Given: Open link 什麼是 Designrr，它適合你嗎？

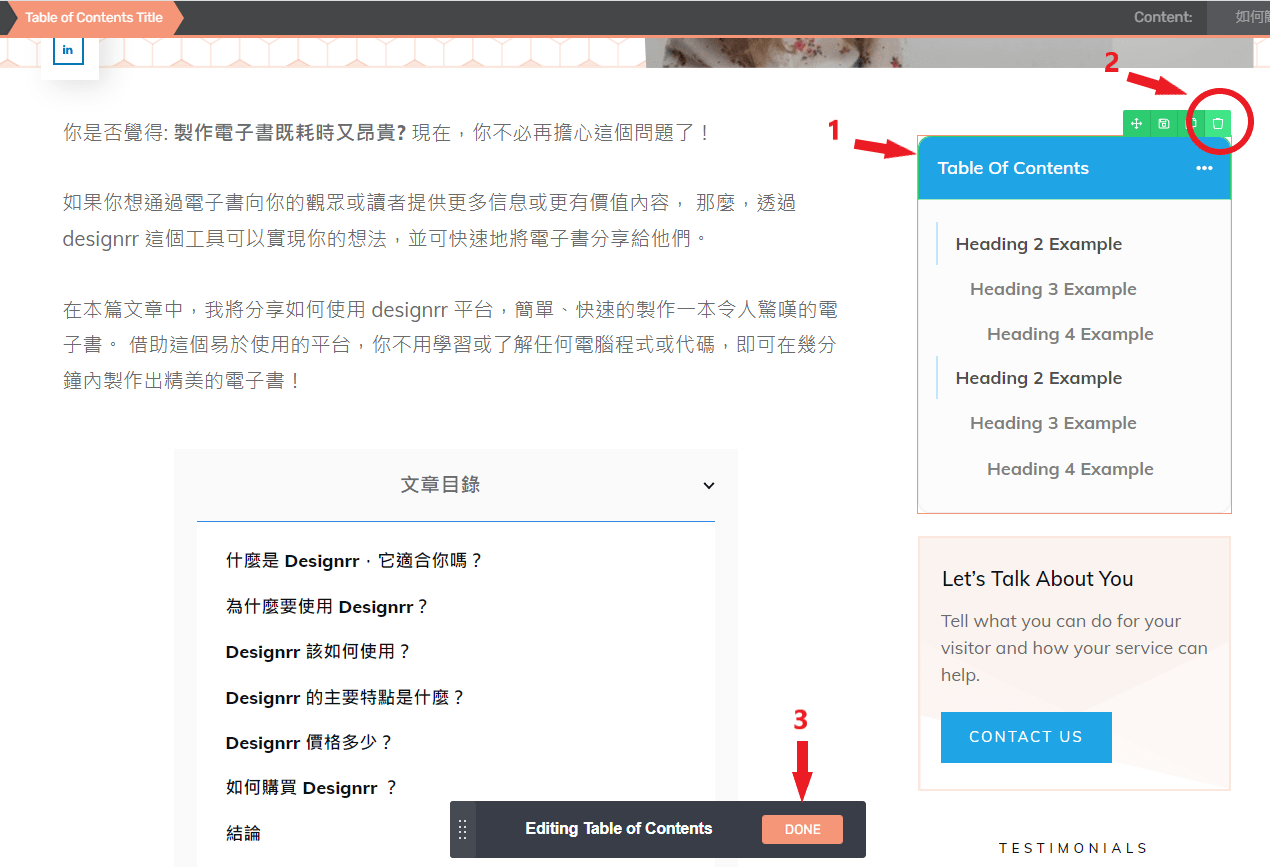Looking at the screenshot, I should 354,561.
